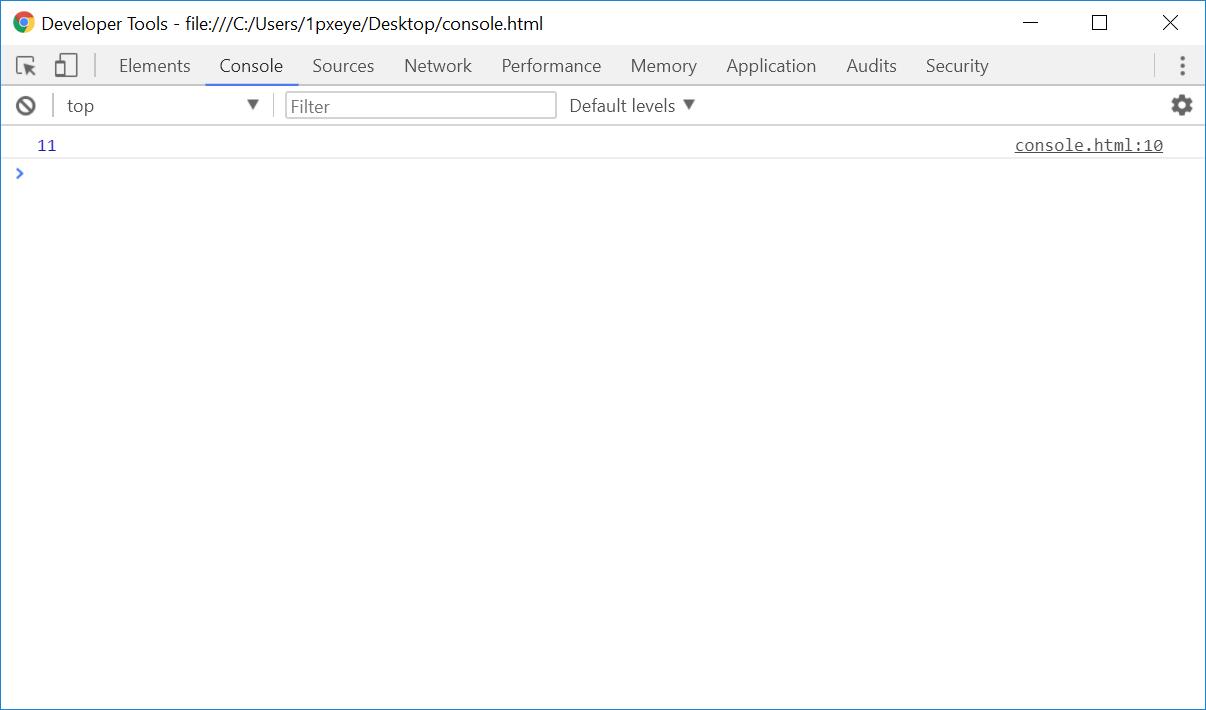Go to the Network tab
Viewport: 1206px width, 710px height.
[x=437, y=66]
